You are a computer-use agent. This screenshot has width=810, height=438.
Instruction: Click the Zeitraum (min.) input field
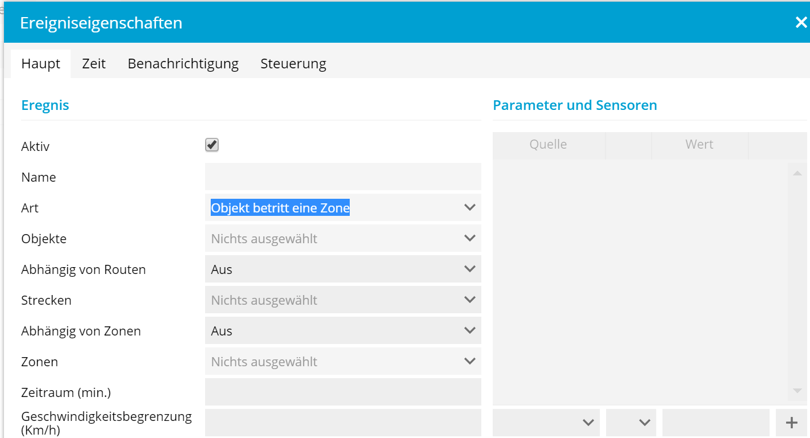(342, 392)
